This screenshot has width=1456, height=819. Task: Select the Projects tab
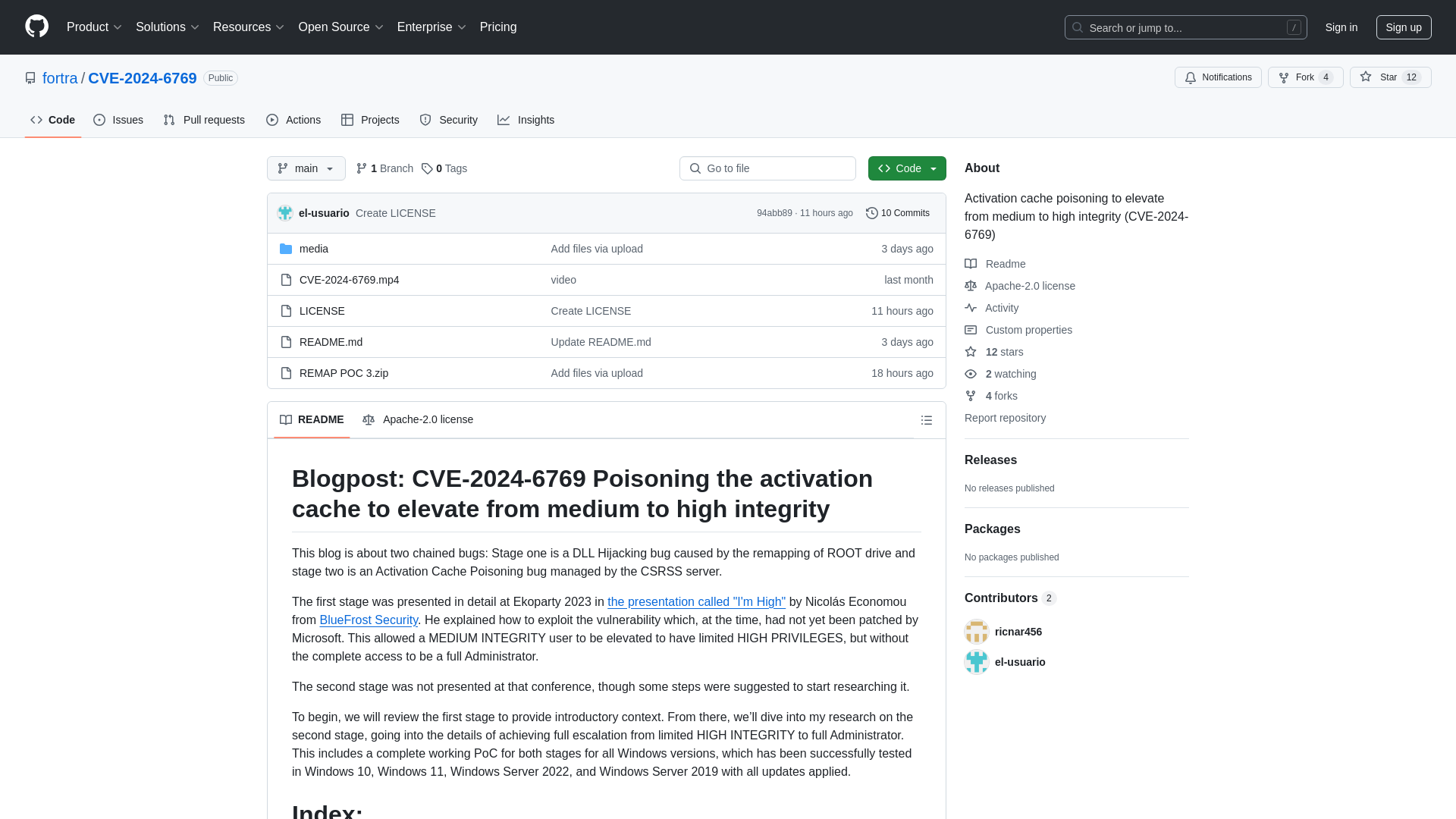click(x=370, y=119)
